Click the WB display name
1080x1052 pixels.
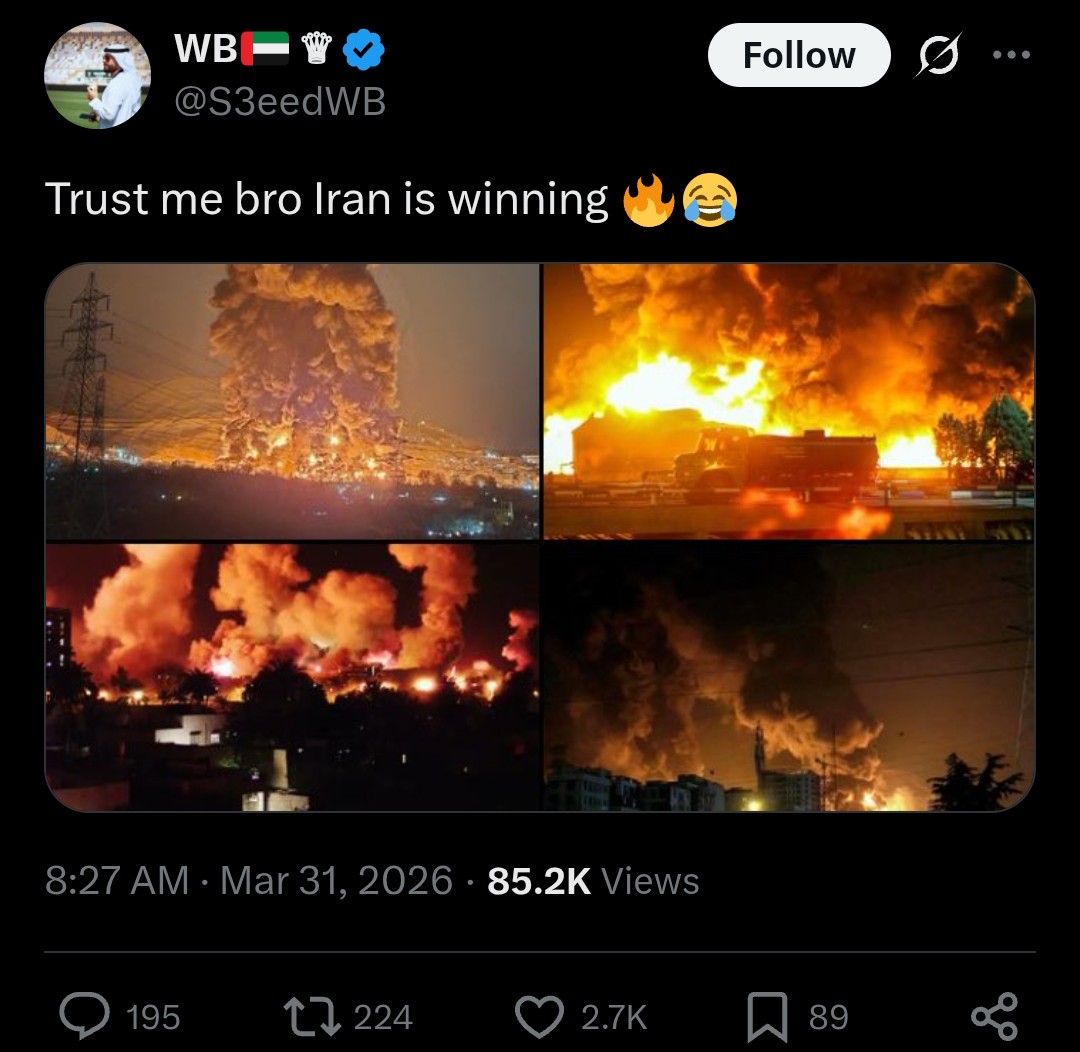pos(205,49)
